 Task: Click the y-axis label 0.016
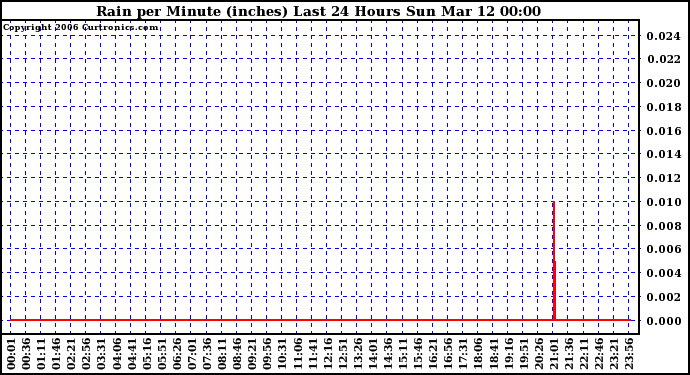[664, 131]
